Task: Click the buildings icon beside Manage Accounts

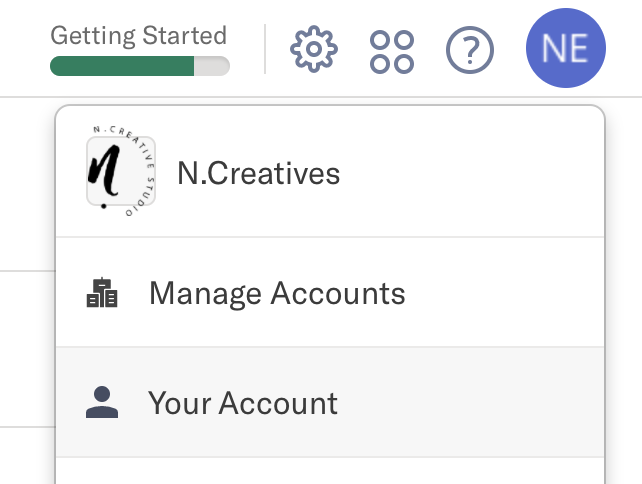Action: point(102,292)
